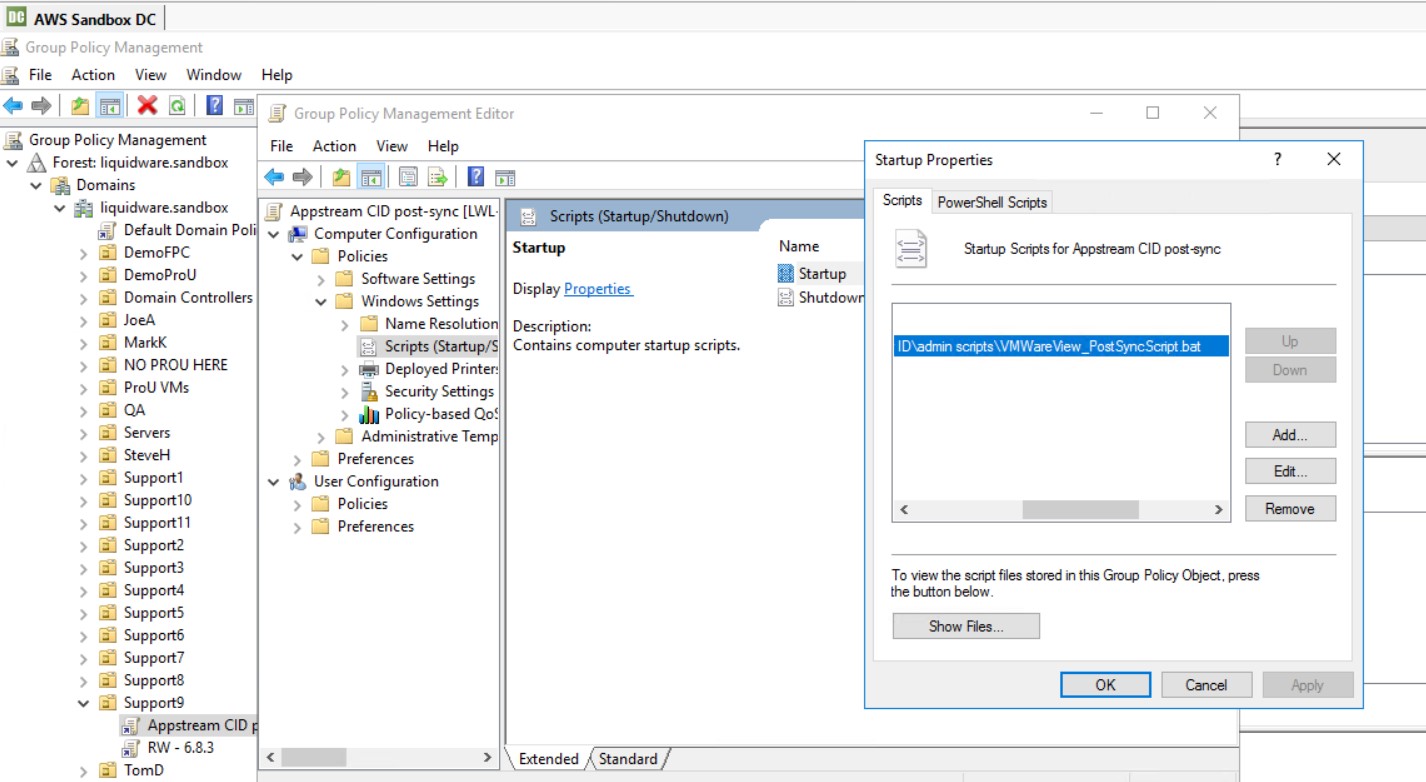Click the Policy-based QoS chart icon
The image size is (1426, 782).
click(369, 414)
